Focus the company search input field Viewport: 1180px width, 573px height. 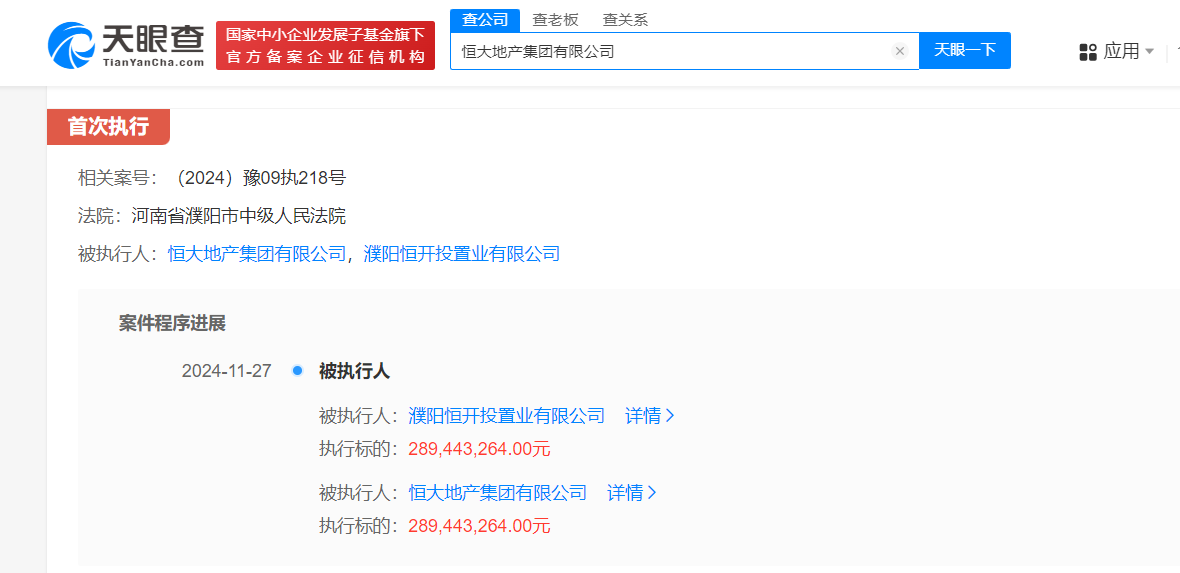670,51
